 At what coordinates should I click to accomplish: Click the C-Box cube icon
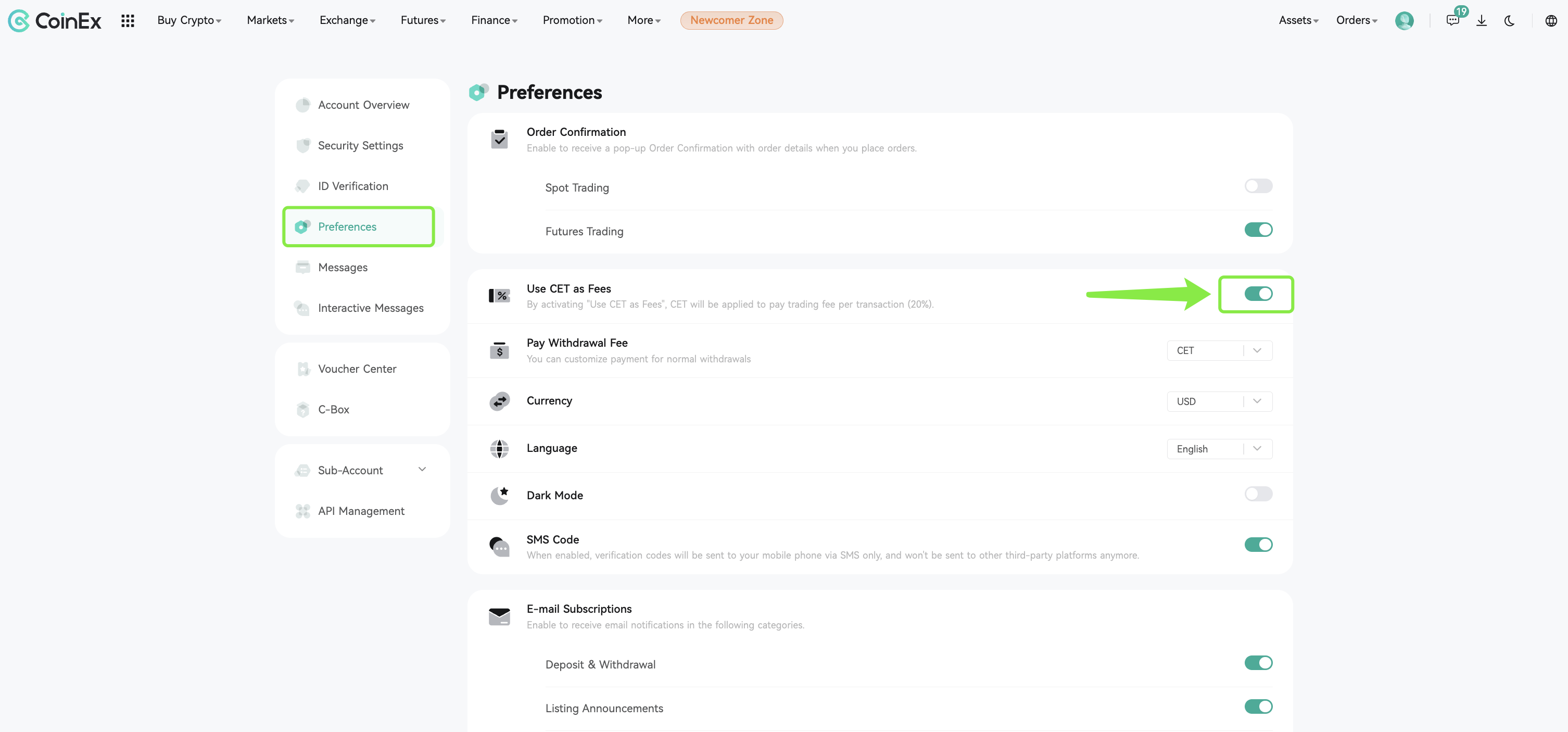click(302, 410)
